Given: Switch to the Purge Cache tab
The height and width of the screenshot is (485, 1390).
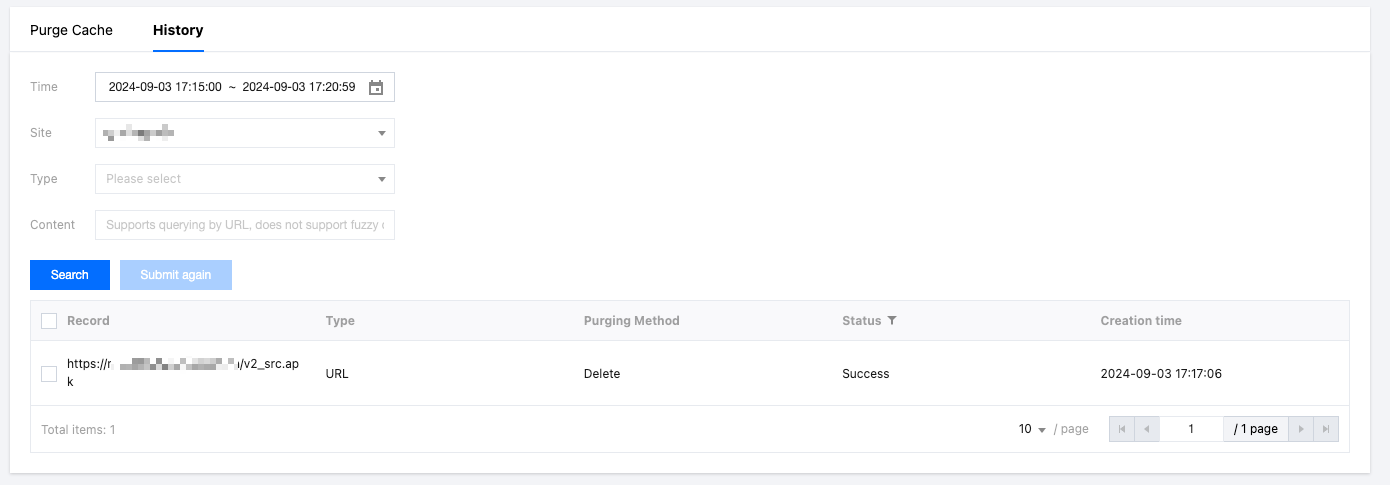Looking at the screenshot, I should tap(71, 30).
